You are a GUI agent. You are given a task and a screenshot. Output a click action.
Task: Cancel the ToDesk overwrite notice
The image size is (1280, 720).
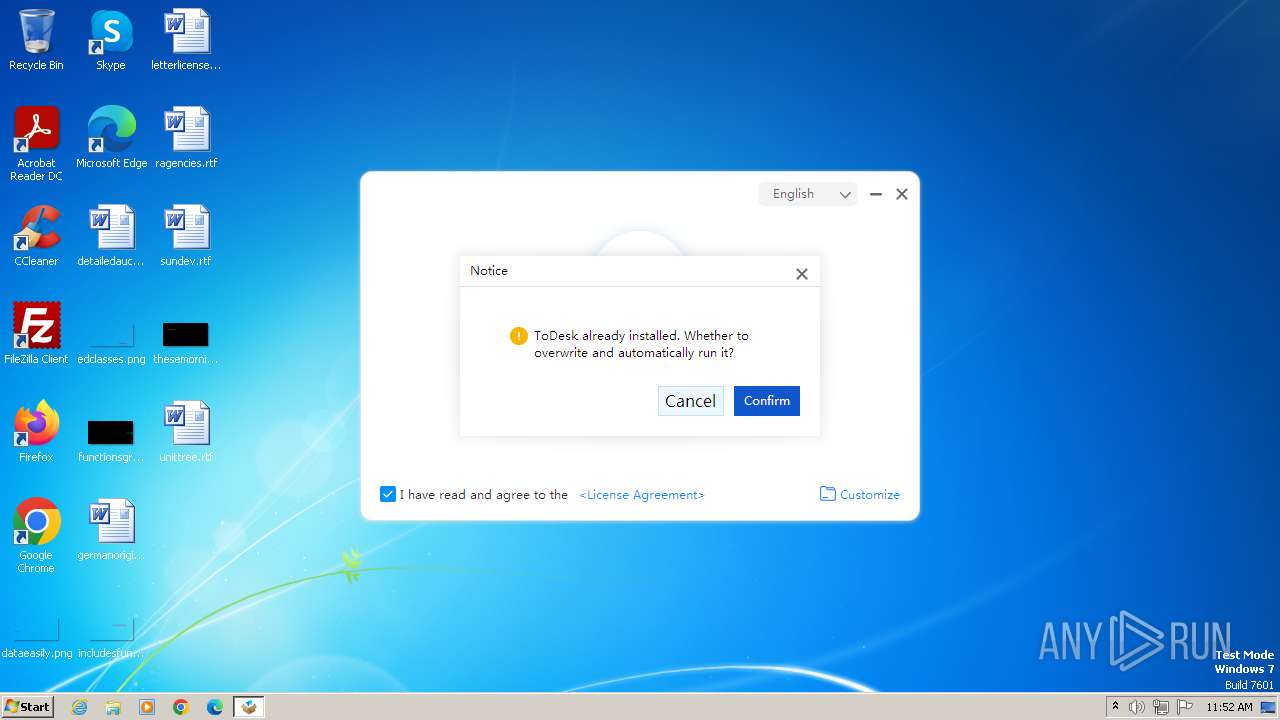pos(690,401)
